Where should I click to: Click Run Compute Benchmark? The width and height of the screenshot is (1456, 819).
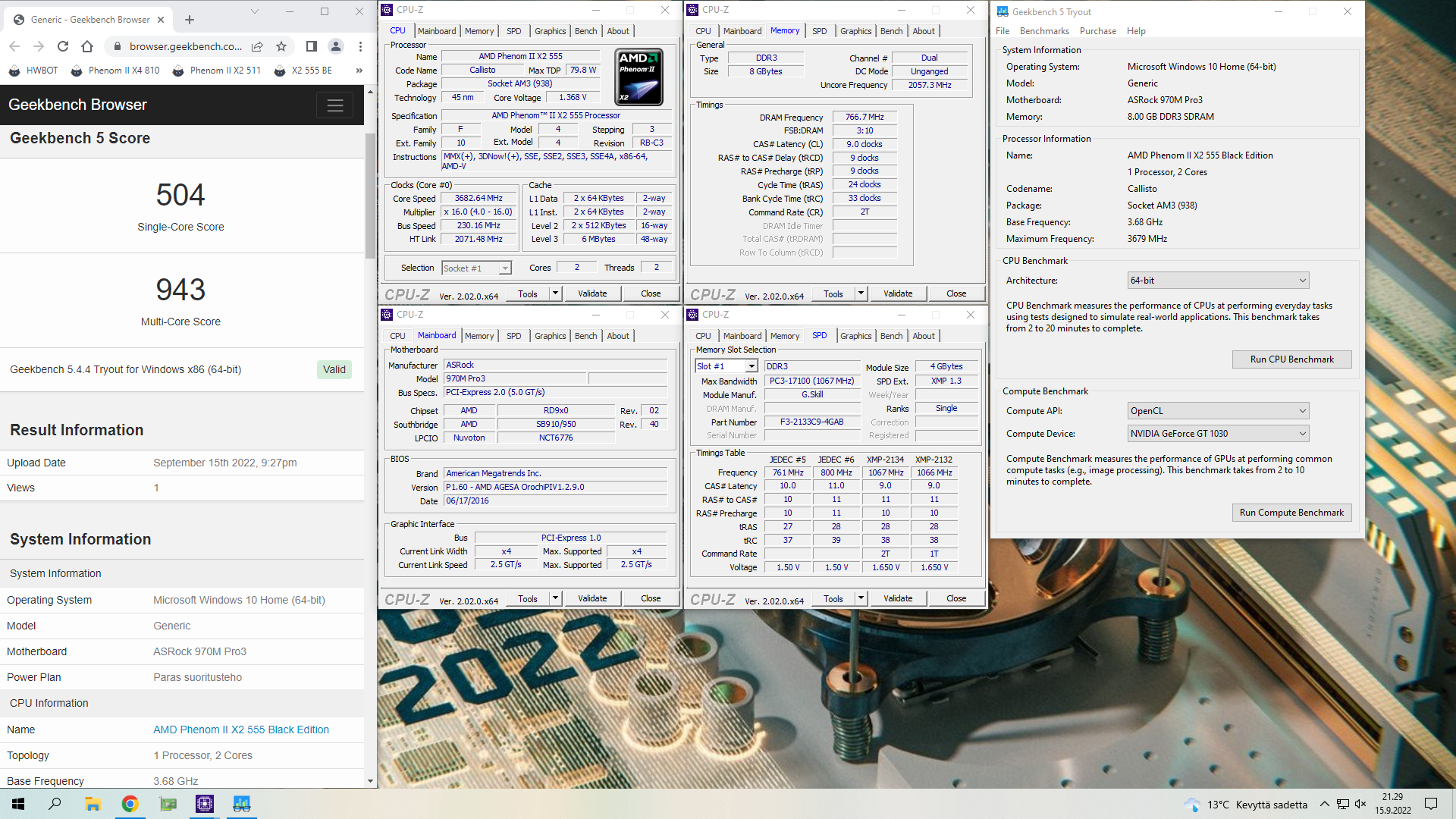pyautogui.click(x=1291, y=513)
